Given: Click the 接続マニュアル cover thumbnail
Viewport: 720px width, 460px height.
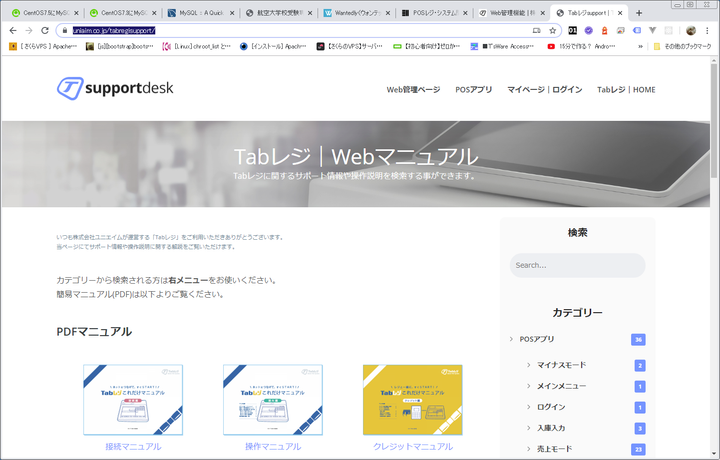Looking at the screenshot, I should point(133,399).
